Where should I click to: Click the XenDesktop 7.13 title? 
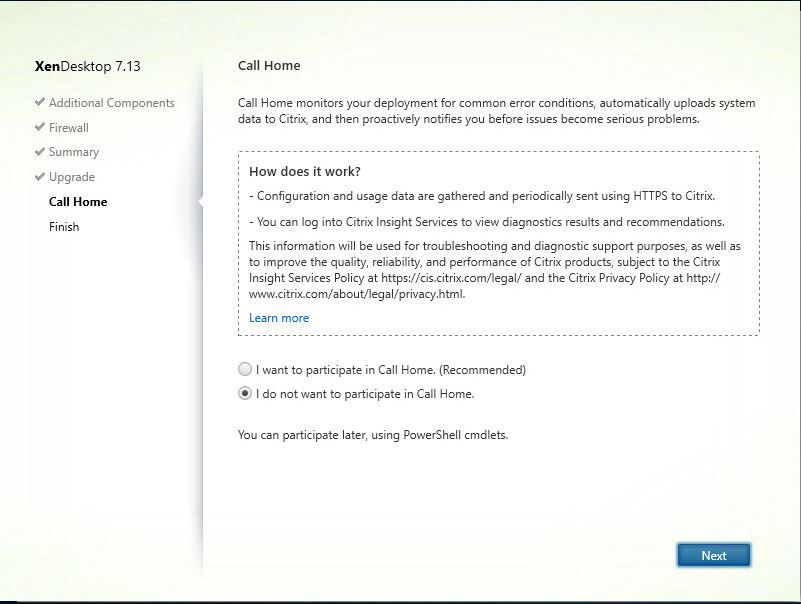tap(87, 67)
